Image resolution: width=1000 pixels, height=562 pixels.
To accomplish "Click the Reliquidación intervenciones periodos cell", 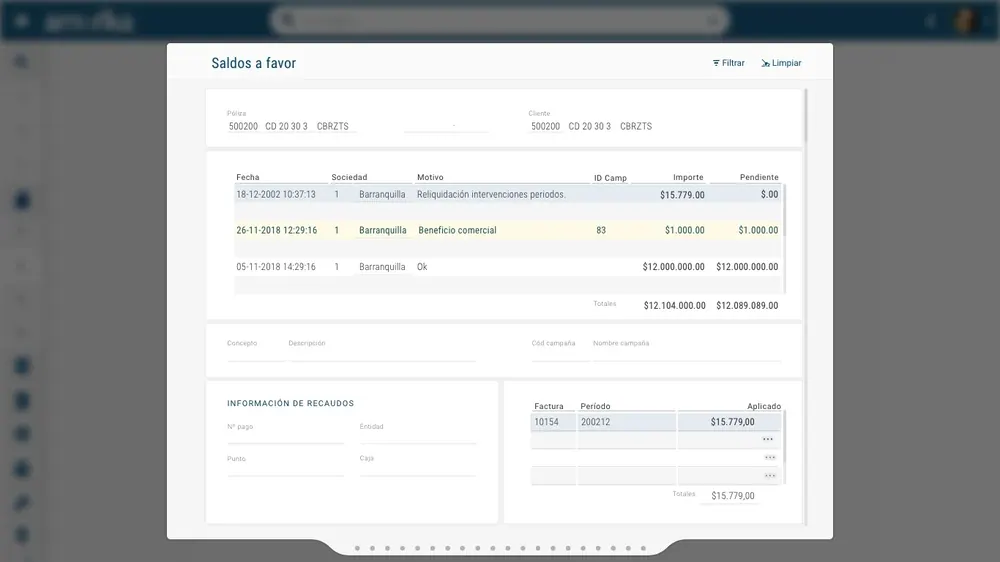I will [491, 195].
